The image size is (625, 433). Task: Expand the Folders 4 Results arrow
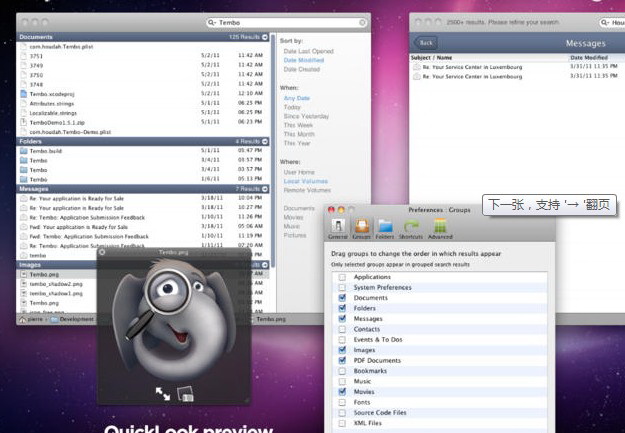[265, 142]
